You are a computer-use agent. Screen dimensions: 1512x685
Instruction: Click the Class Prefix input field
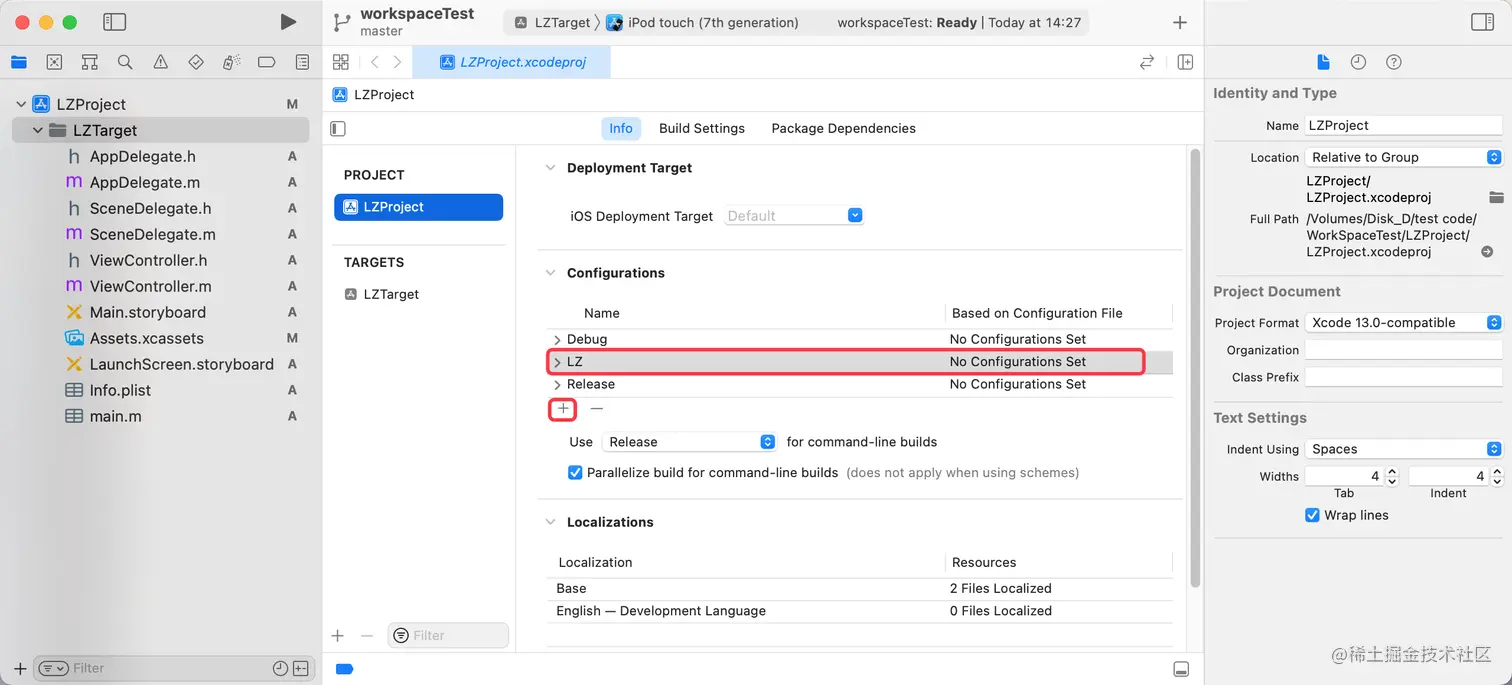pyautogui.click(x=1404, y=377)
